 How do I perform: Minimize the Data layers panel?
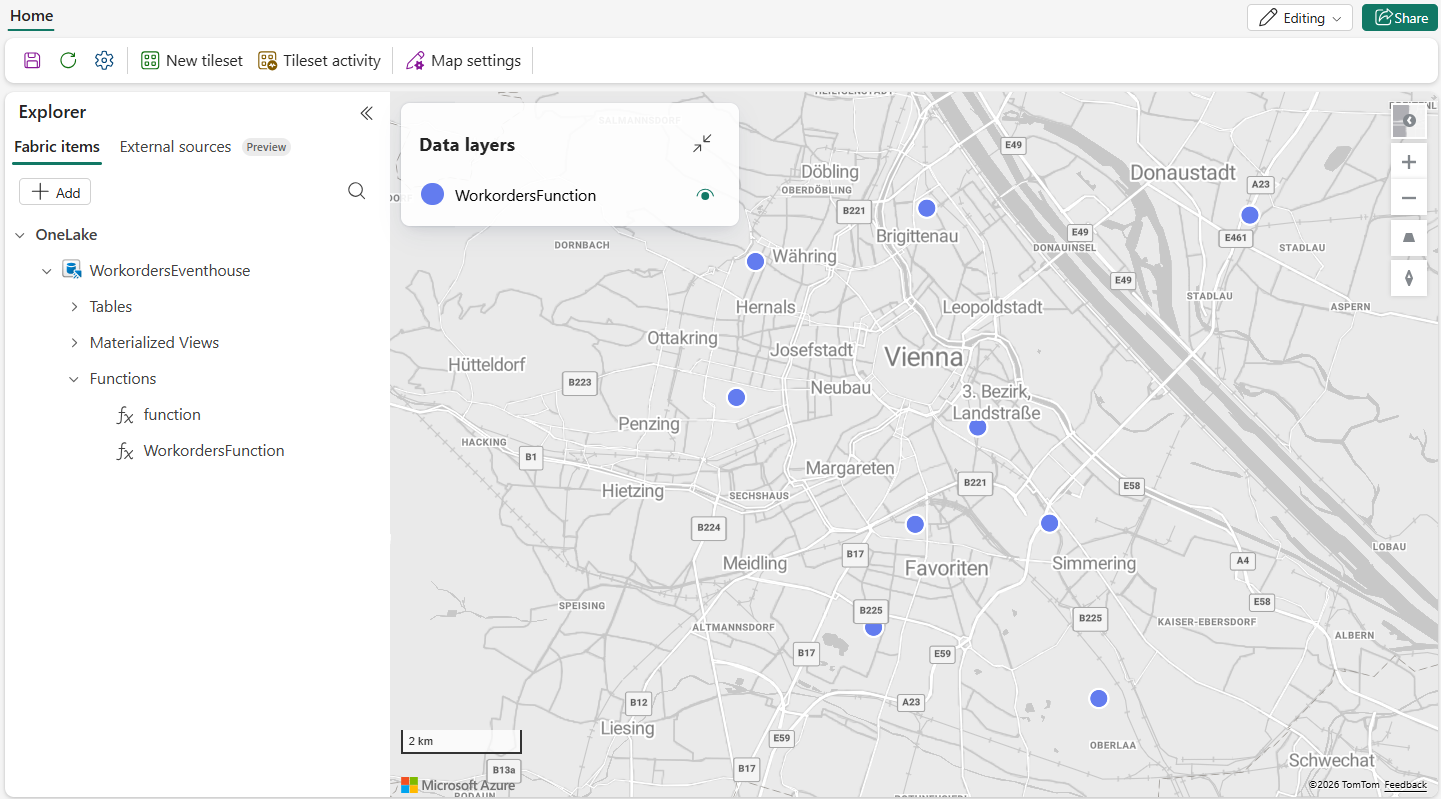(702, 144)
